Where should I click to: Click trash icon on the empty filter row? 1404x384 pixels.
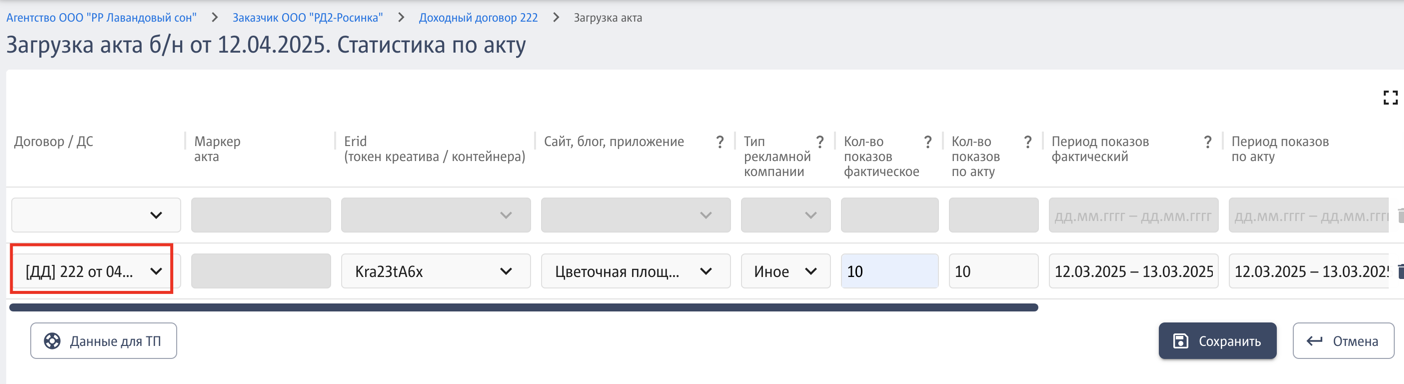coord(1400,215)
